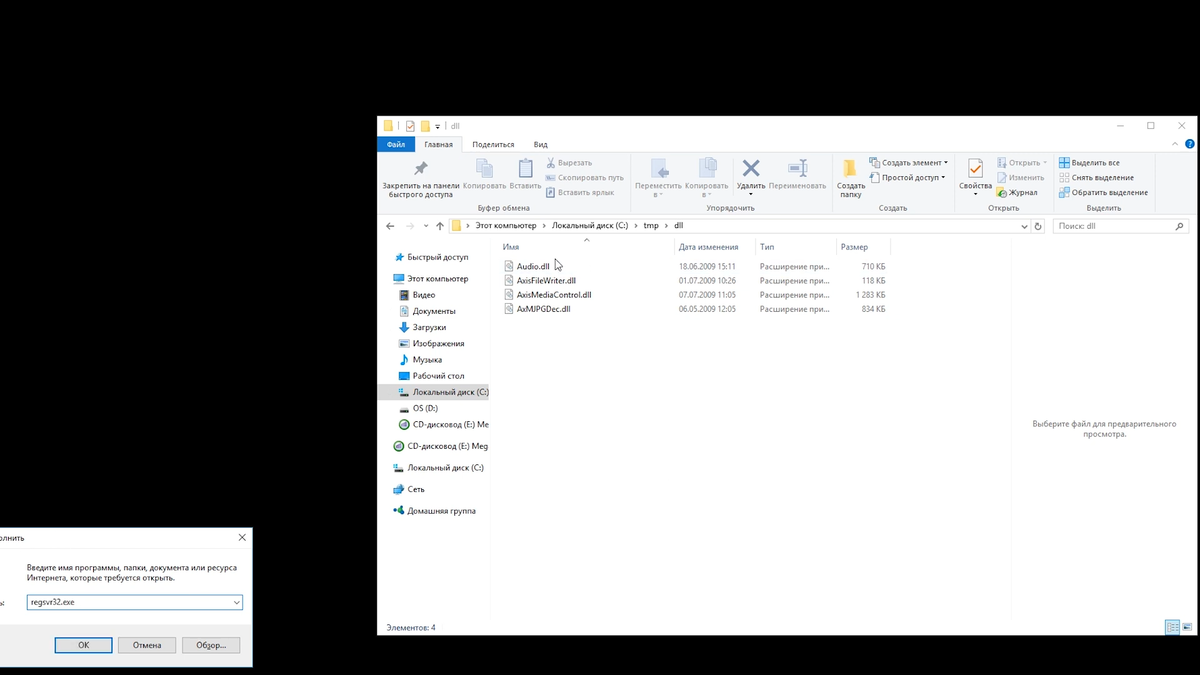Click Вставить ярлык in the ribbon
1200x675 pixels.
coord(580,192)
